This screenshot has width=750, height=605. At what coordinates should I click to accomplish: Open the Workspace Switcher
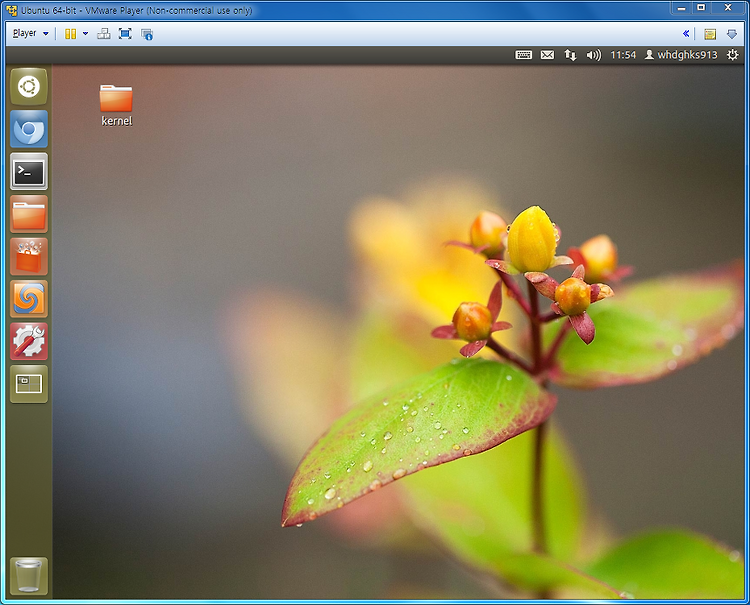coord(29,384)
